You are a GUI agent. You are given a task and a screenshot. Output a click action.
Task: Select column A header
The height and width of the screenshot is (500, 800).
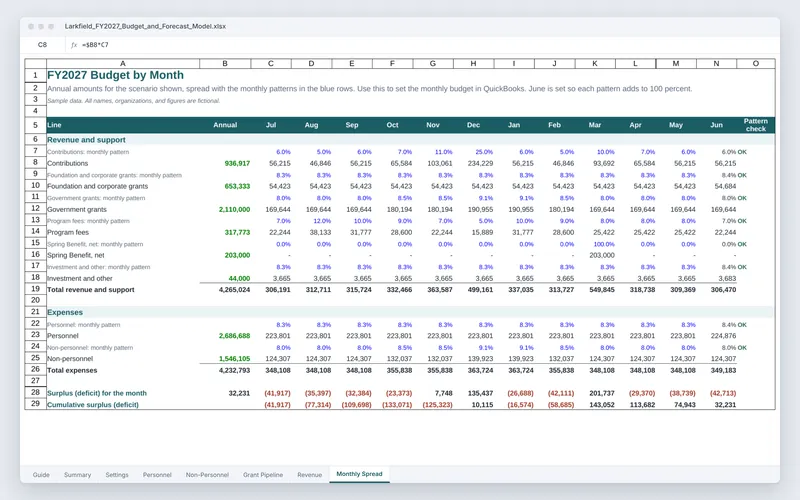click(x=122, y=63)
